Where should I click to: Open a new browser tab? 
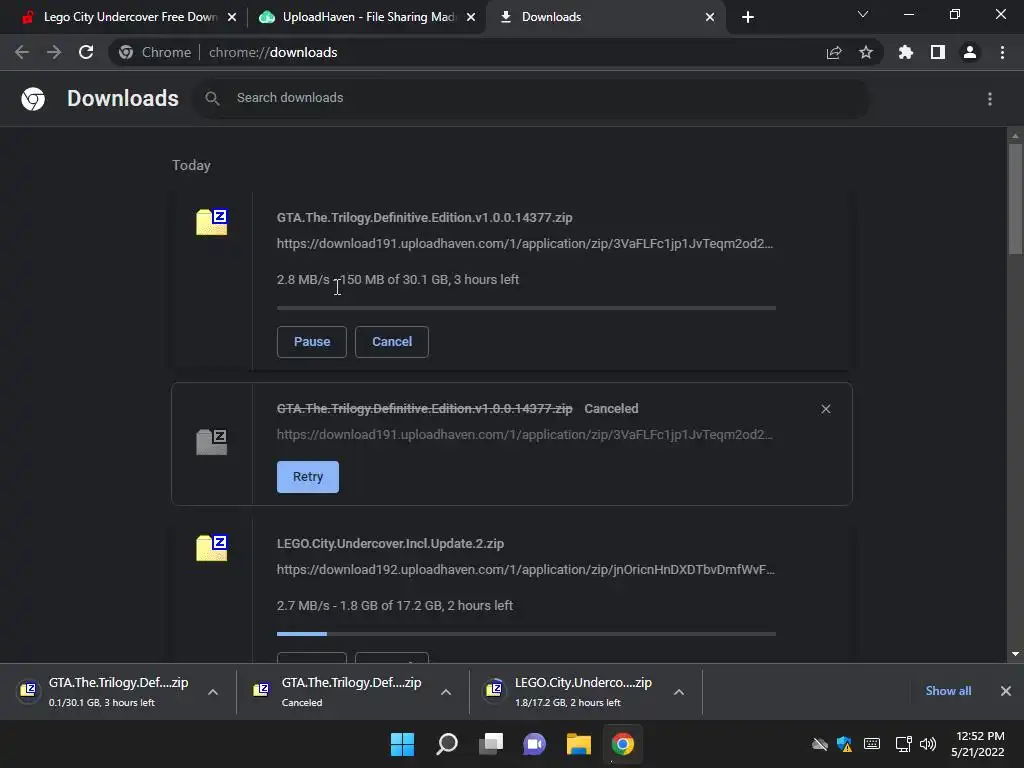[748, 17]
